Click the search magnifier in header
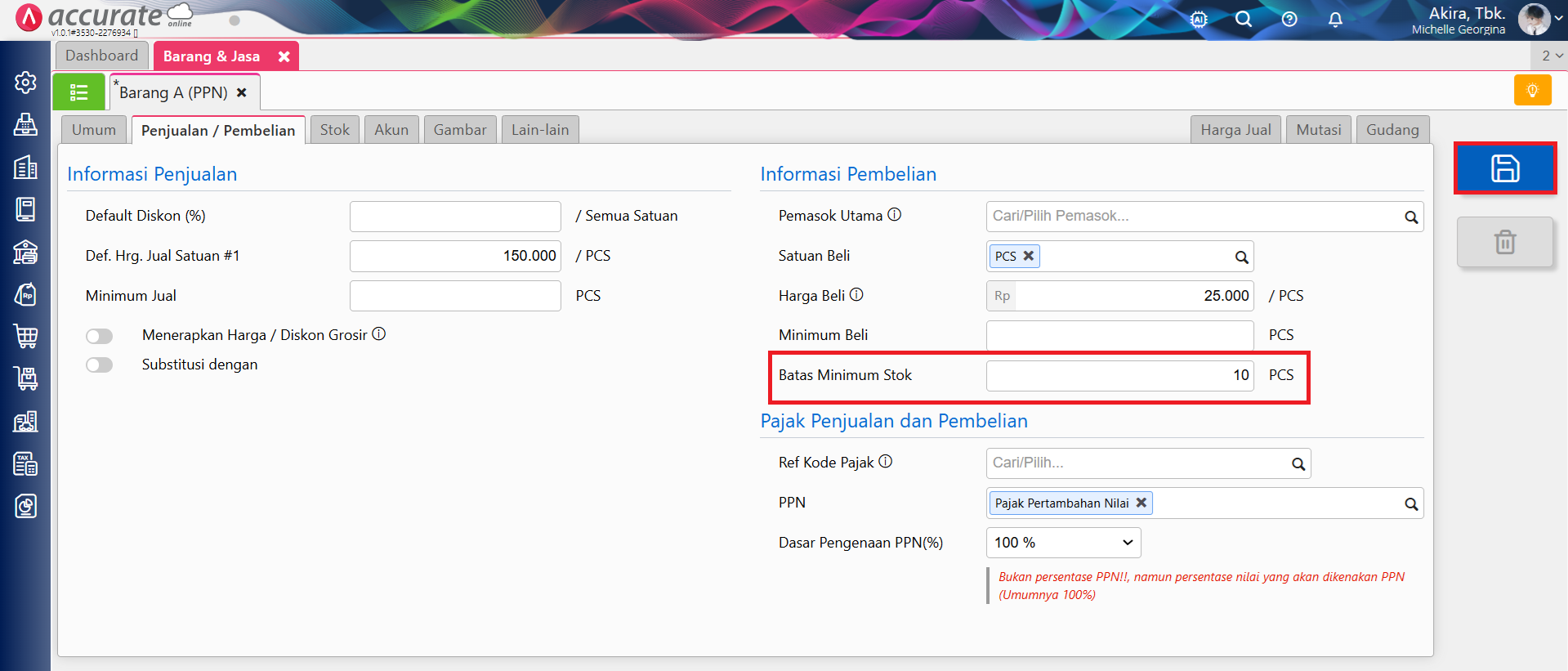The image size is (1568, 671). [x=1244, y=19]
